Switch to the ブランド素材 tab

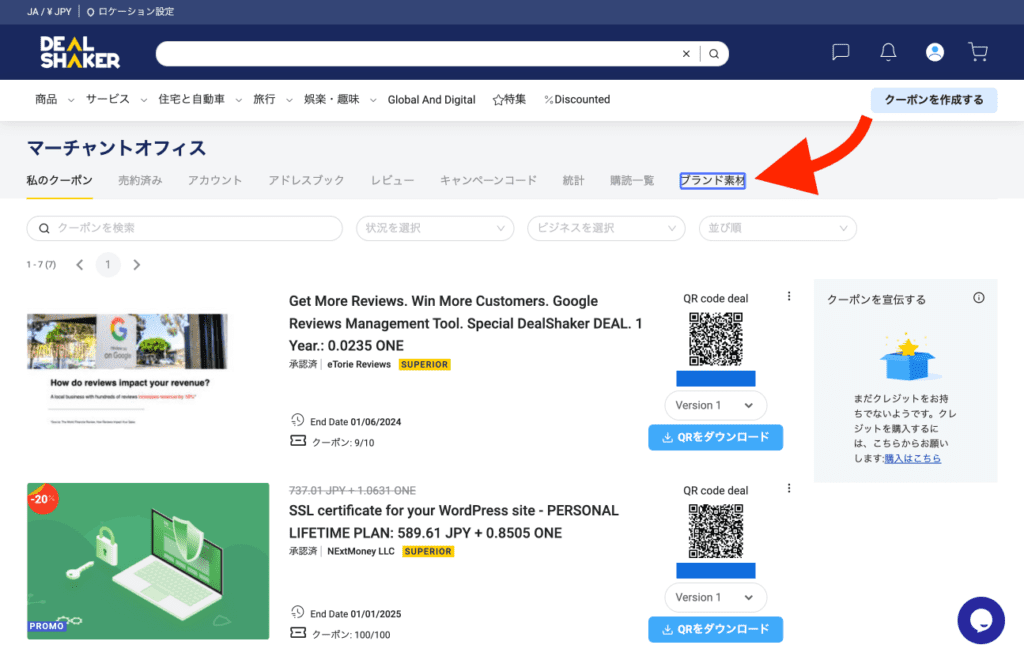[712, 180]
